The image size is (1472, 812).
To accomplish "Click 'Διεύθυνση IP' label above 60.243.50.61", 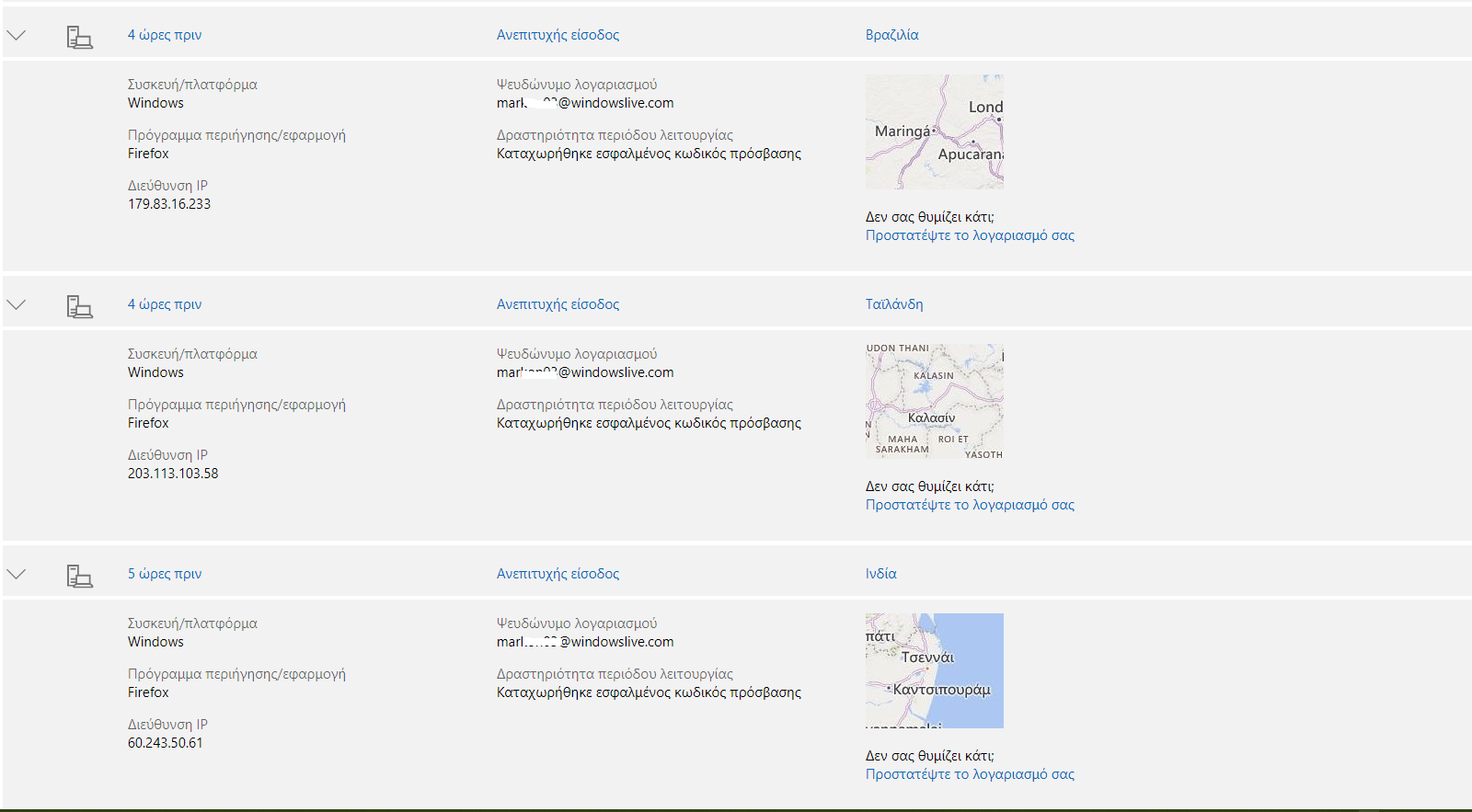I will (167, 725).
